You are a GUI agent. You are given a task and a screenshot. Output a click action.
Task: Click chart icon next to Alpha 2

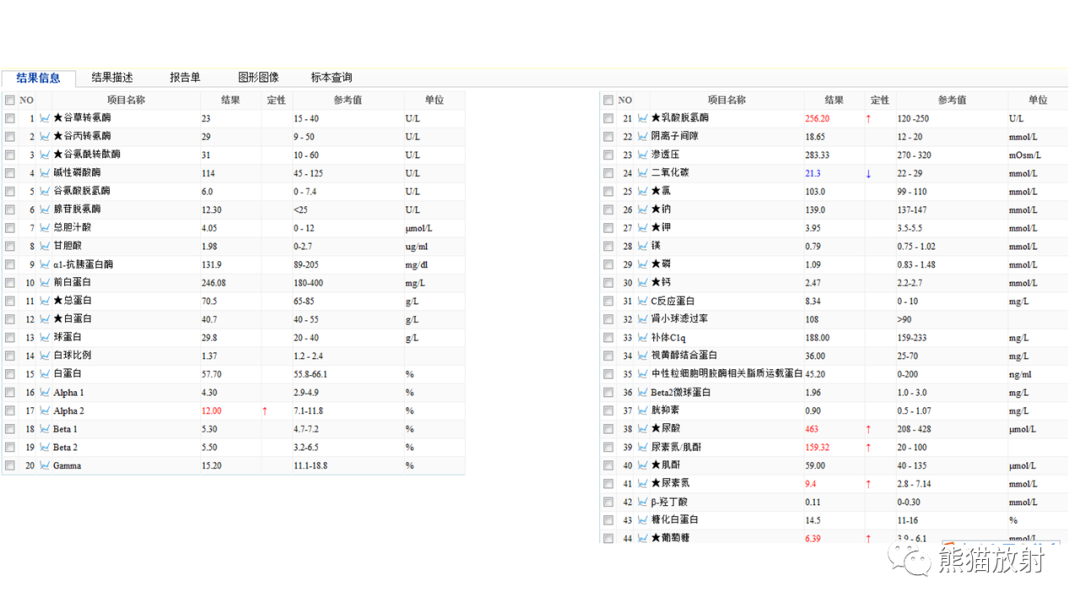[44, 411]
